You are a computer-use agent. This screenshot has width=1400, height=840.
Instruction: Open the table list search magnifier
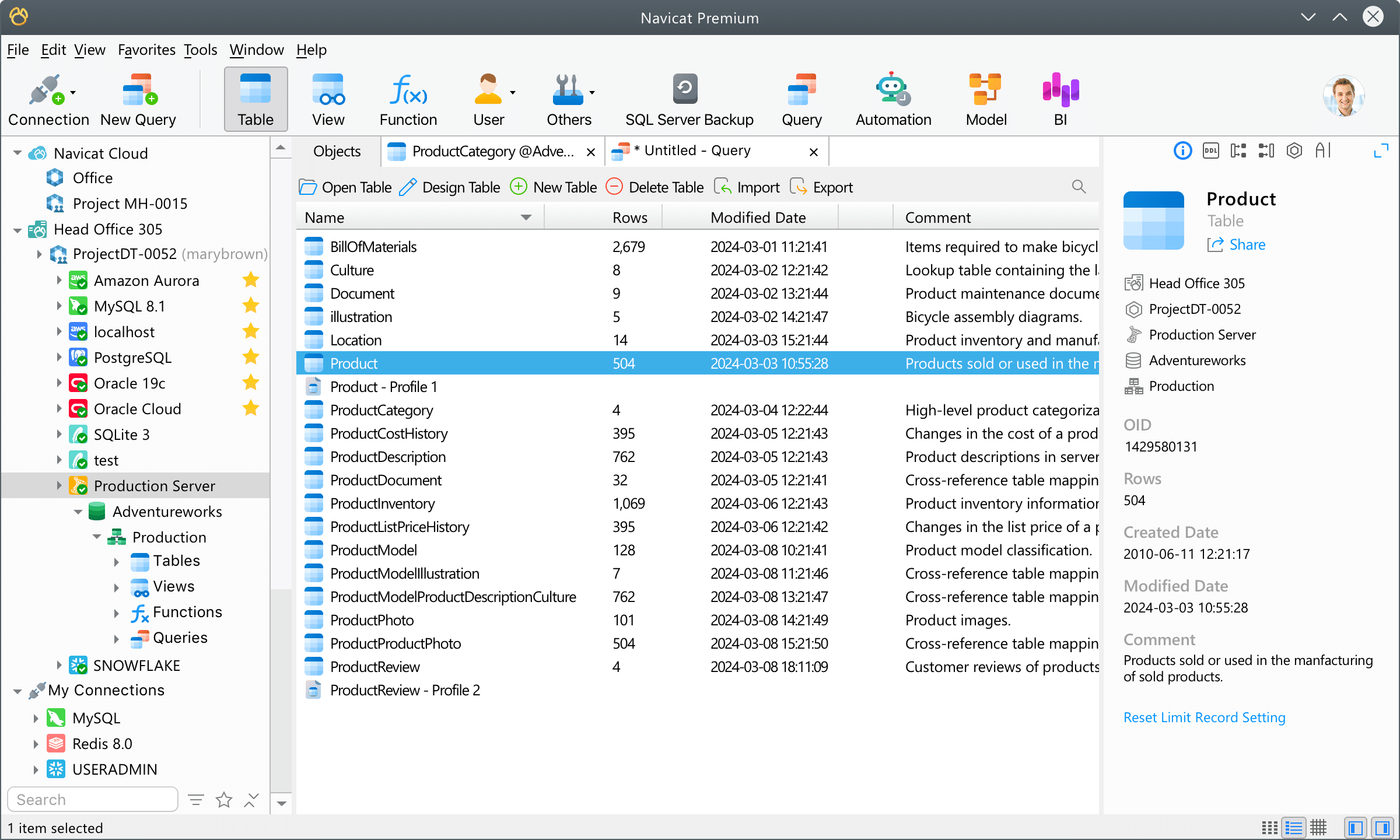point(1077,187)
